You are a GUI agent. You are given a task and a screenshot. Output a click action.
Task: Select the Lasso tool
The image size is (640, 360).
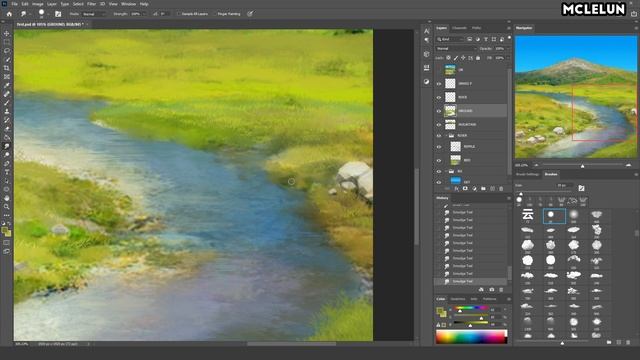7,51
